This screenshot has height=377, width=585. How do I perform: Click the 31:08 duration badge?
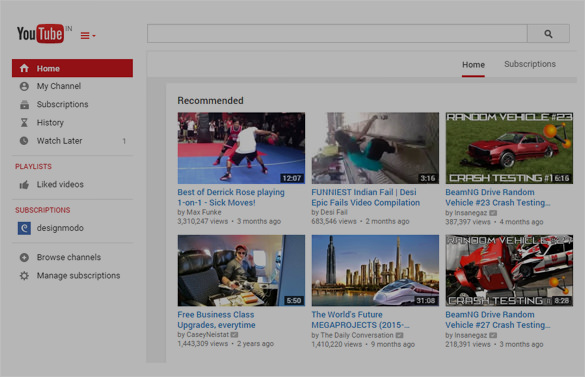425,300
